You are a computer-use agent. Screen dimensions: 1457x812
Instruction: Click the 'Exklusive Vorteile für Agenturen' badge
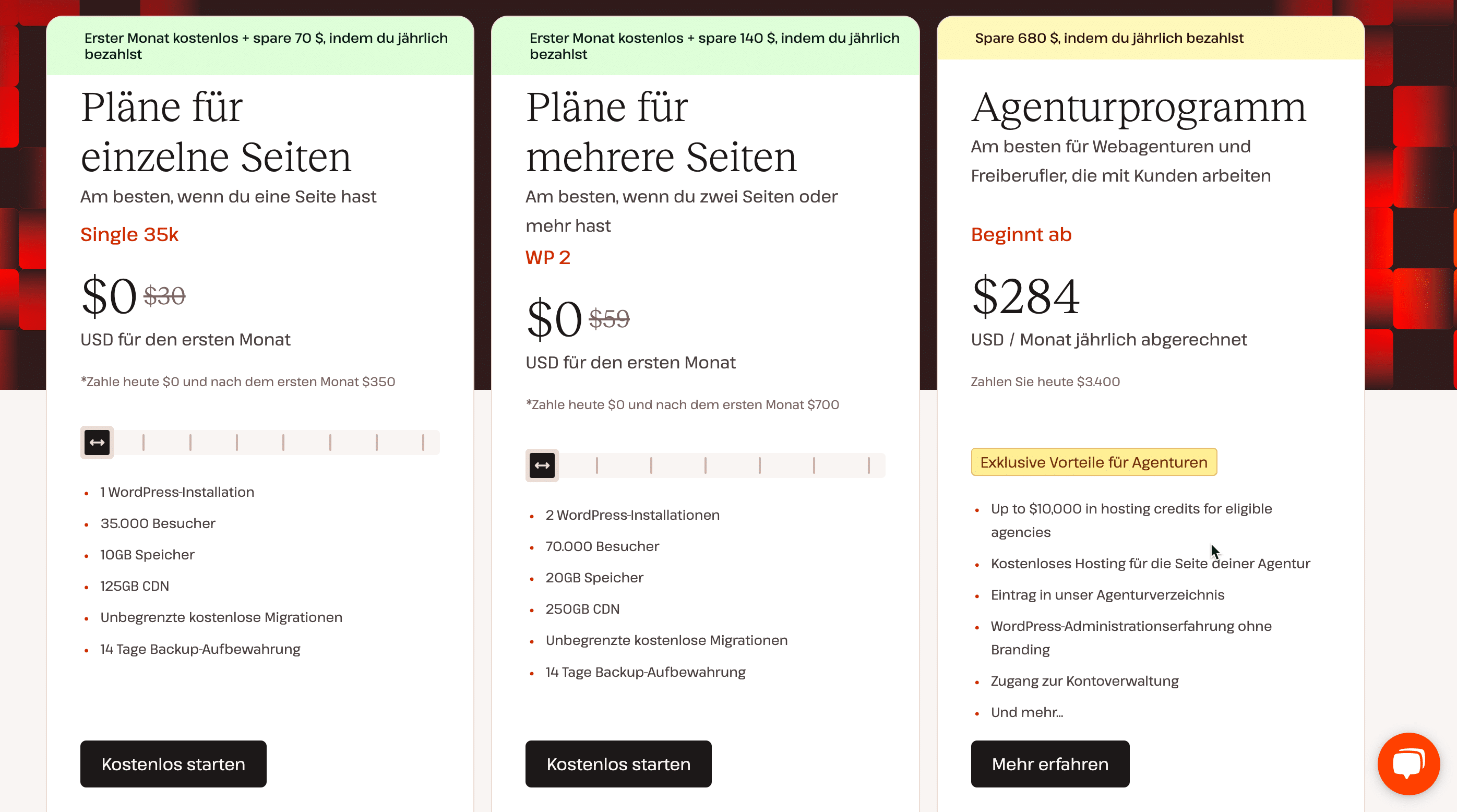(1093, 462)
